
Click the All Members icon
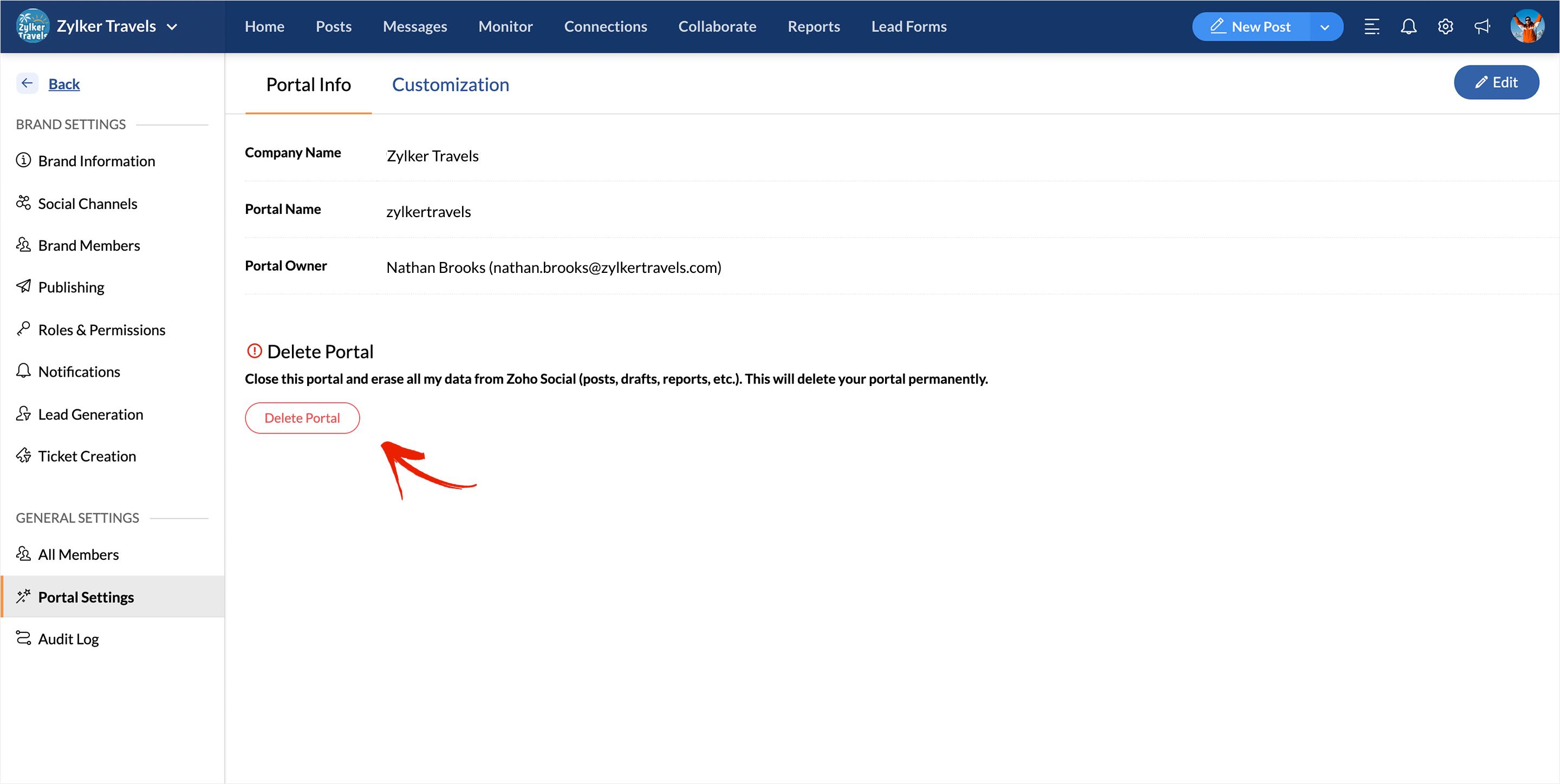pos(23,553)
